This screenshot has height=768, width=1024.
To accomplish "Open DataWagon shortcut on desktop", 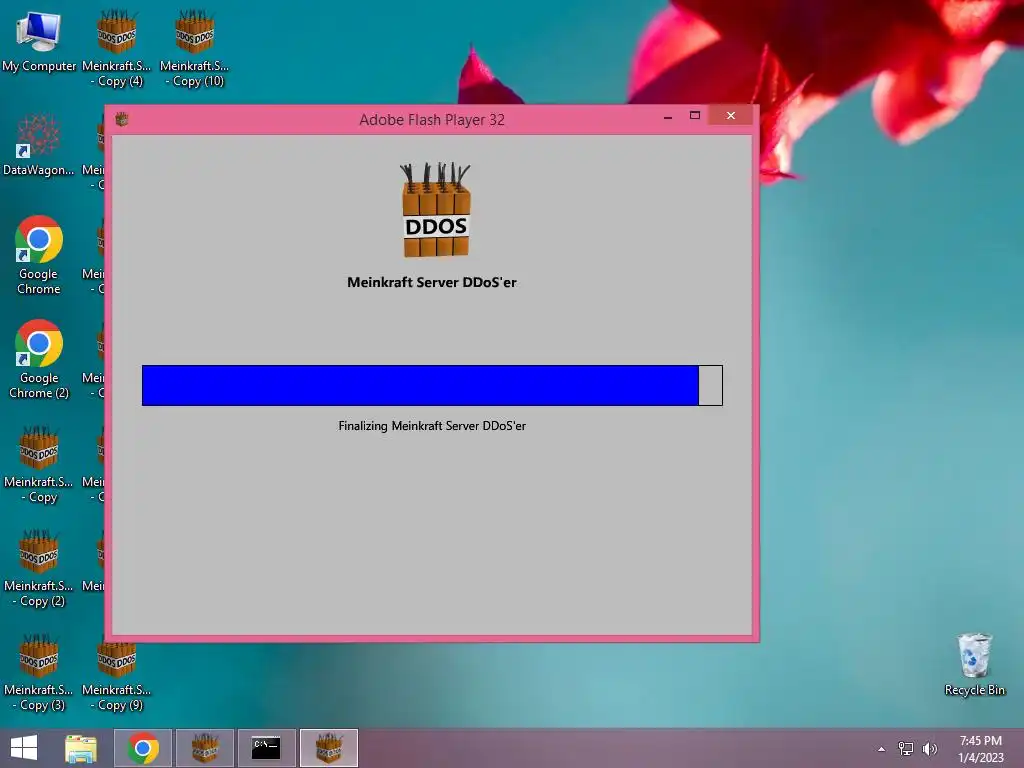I will (39, 145).
